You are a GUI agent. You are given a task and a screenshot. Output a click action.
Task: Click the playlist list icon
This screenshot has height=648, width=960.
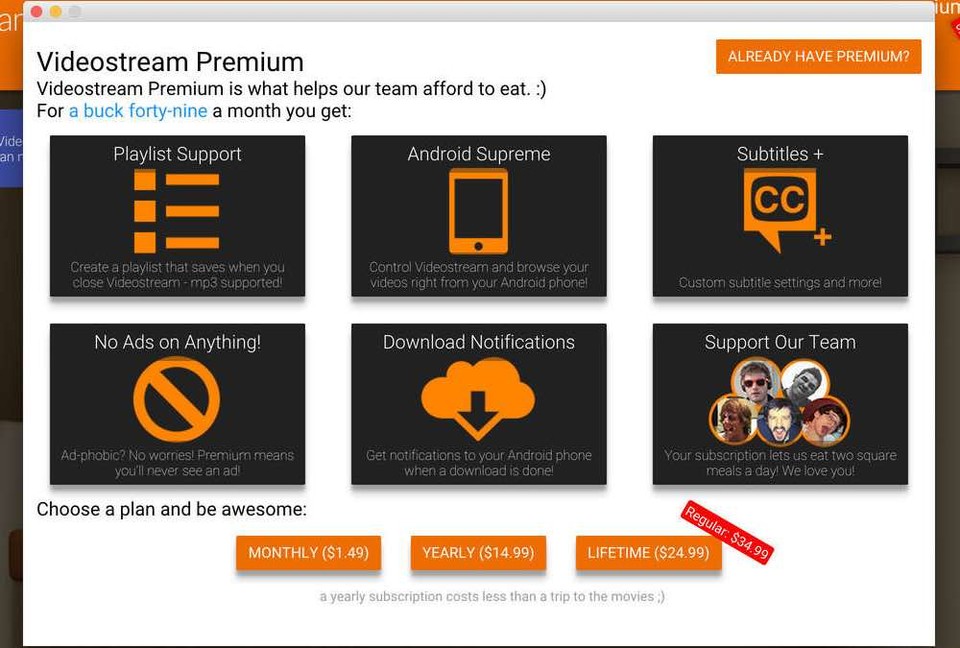pos(176,211)
